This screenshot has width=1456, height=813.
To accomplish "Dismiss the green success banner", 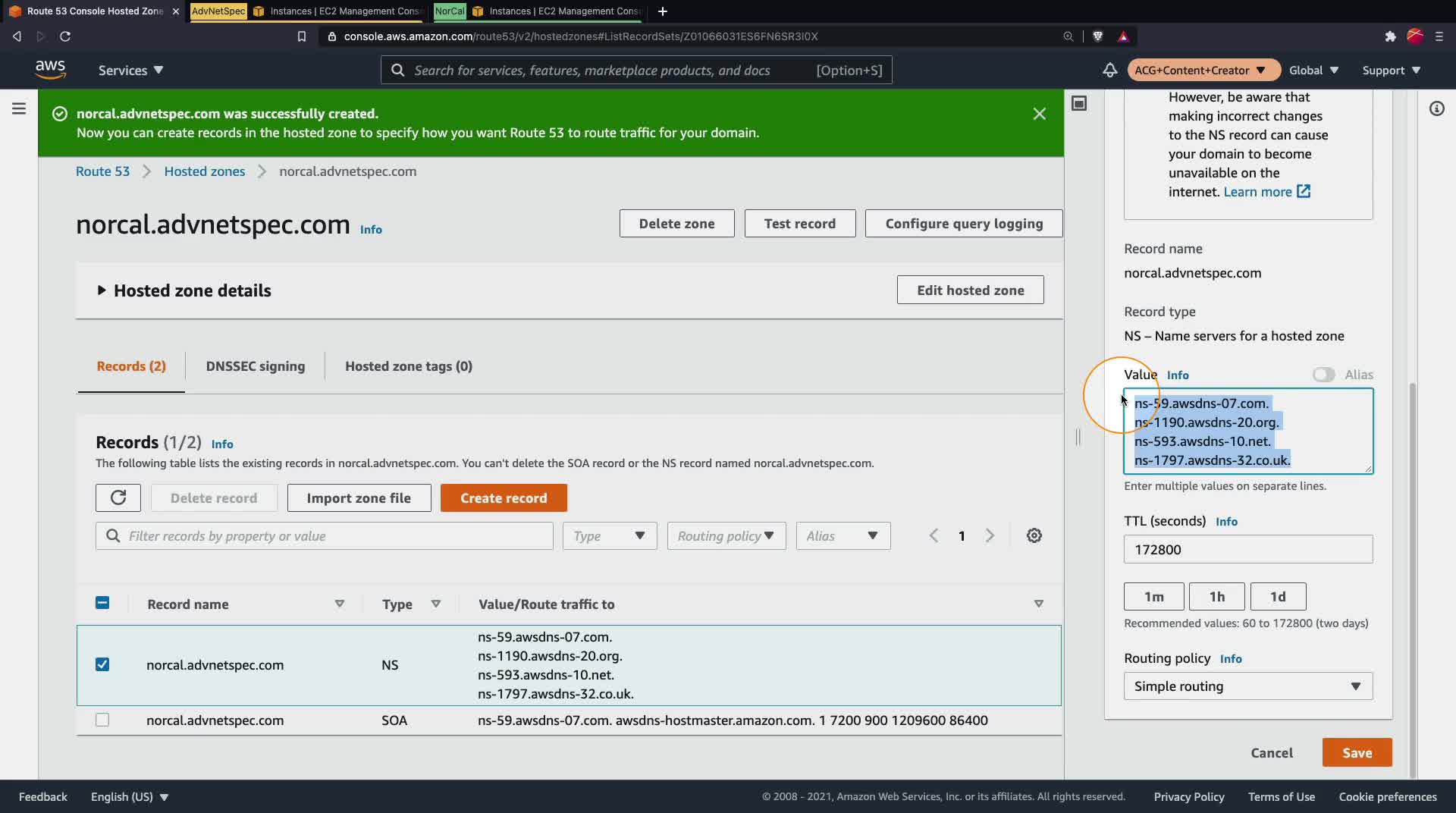I will click(x=1039, y=114).
